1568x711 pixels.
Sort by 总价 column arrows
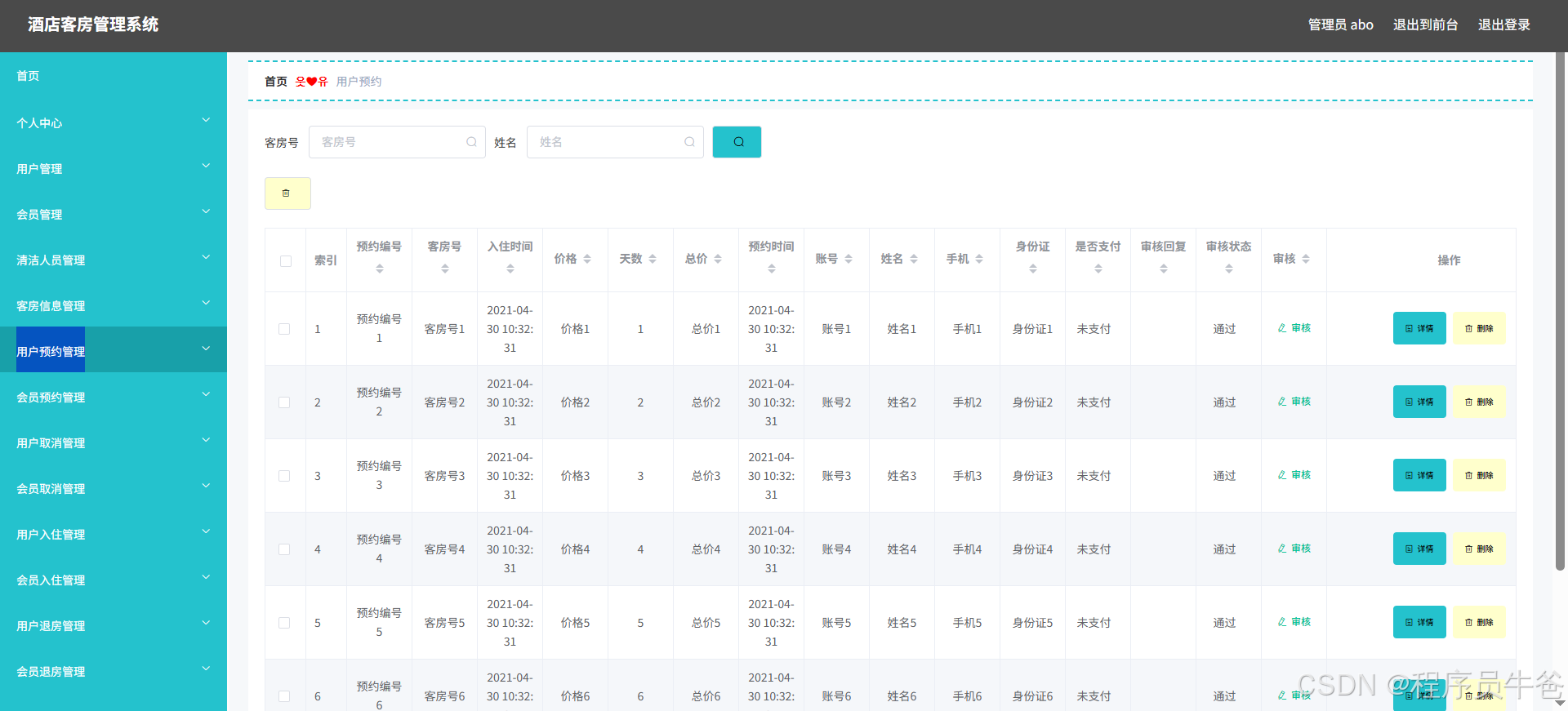[718, 259]
